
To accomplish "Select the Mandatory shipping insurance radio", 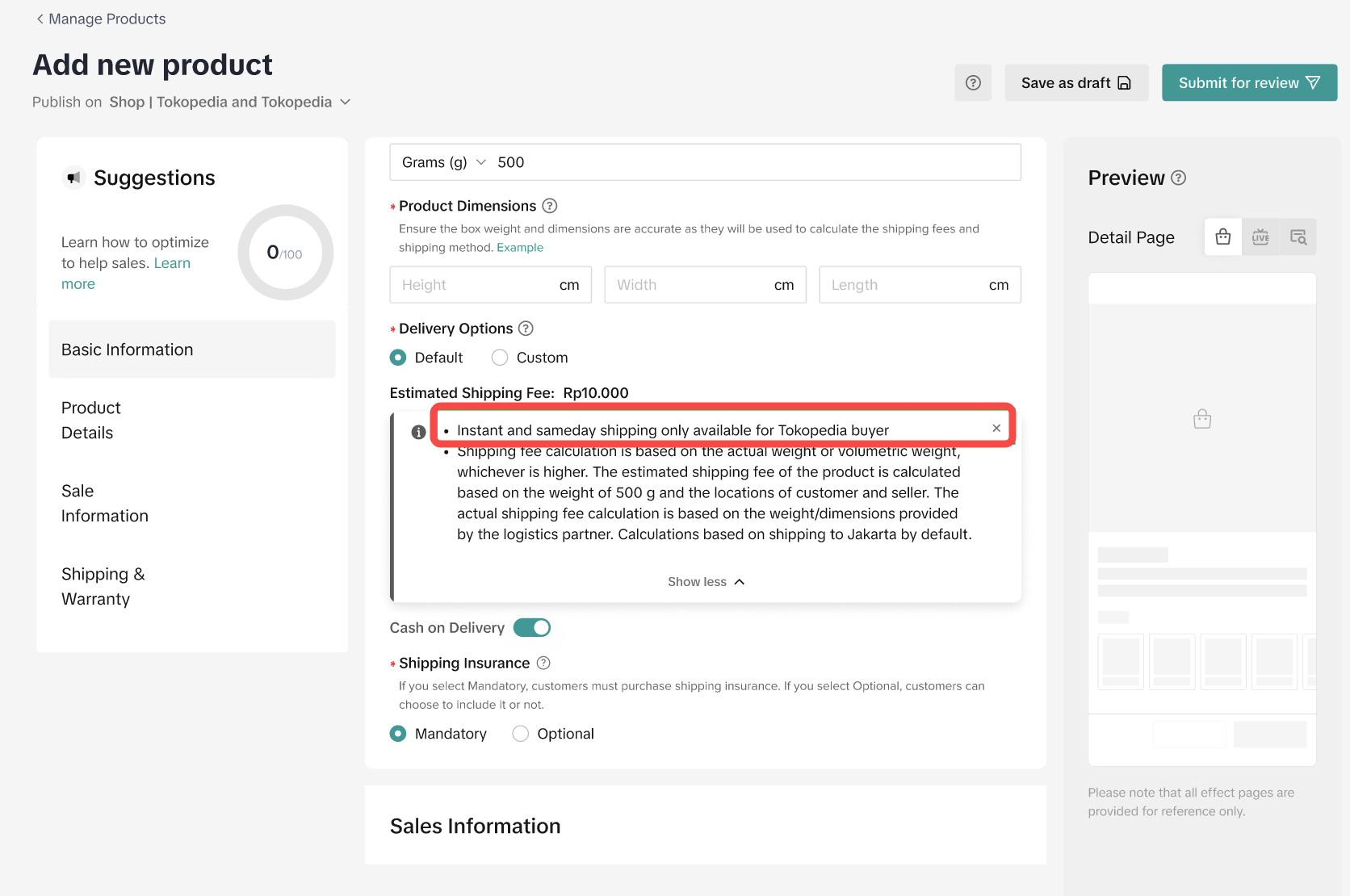I will 398,734.
